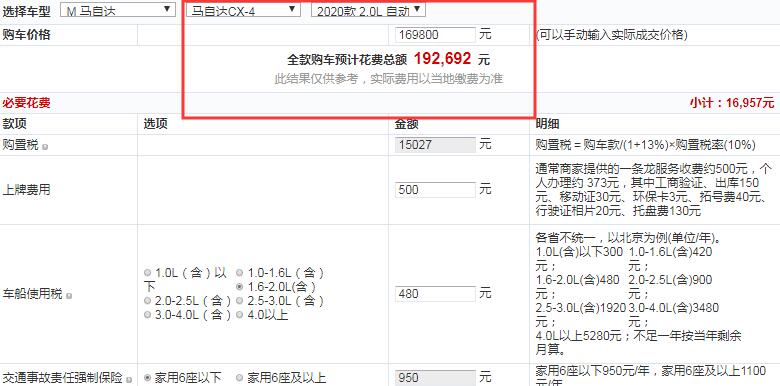Click the 选择车型 label
This screenshot has height=386, width=780.
[26, 10]
